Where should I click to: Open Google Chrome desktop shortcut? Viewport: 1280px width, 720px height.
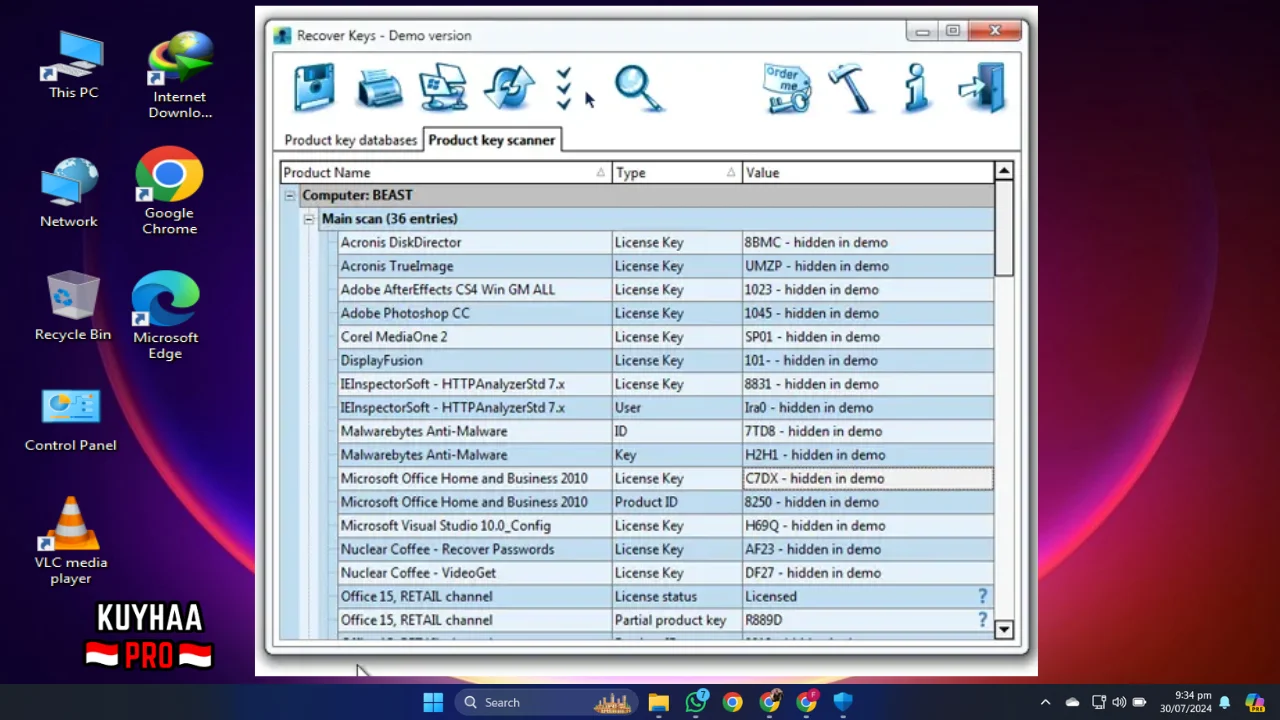169,191
